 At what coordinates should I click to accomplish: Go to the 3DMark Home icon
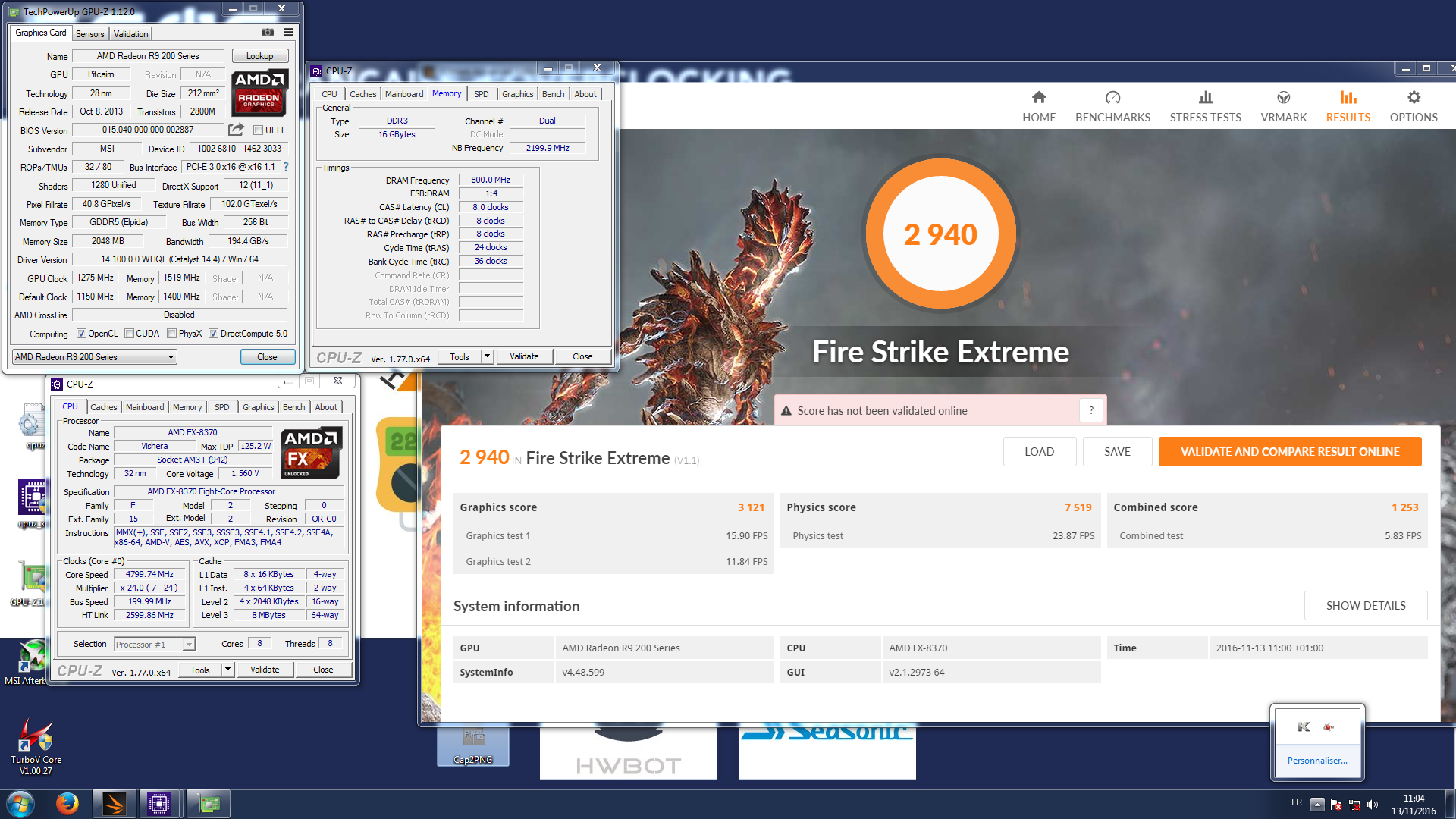1039,97
